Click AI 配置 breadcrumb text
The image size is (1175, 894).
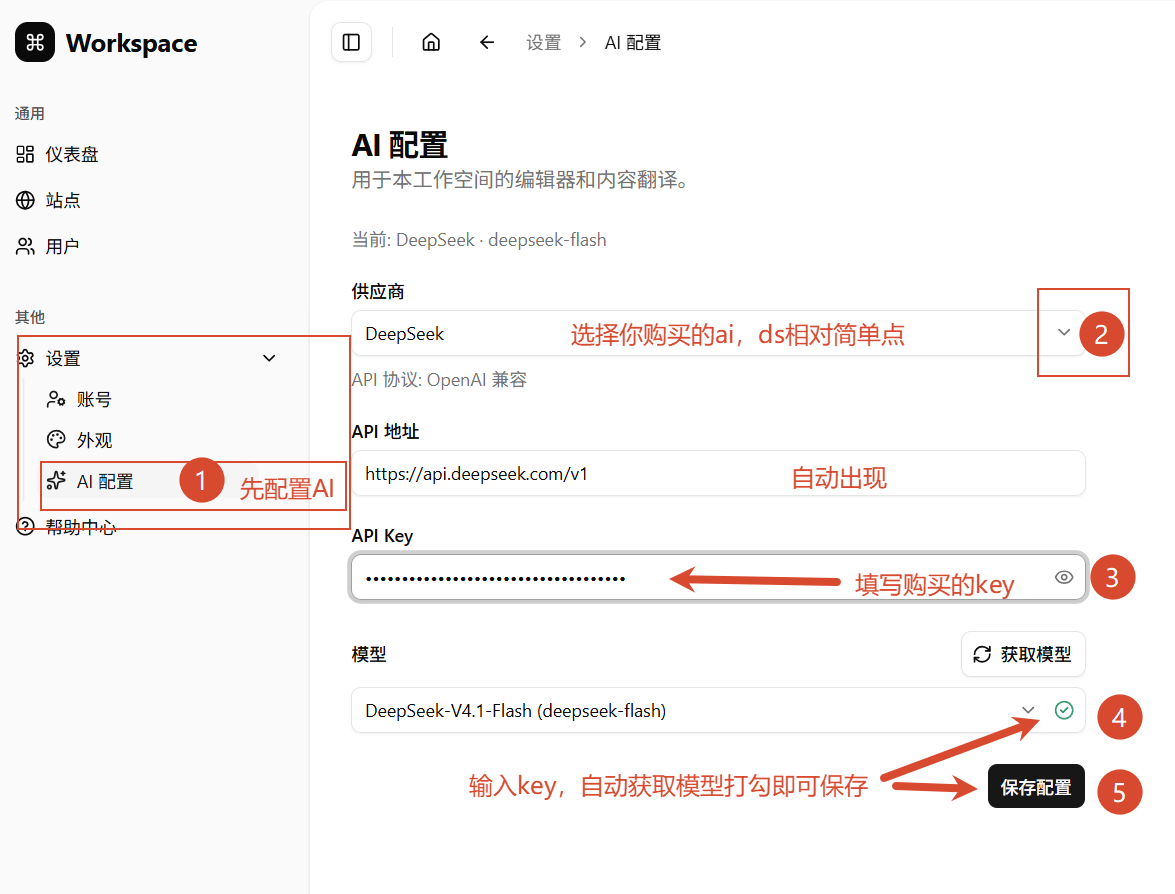tap(632, 43)
